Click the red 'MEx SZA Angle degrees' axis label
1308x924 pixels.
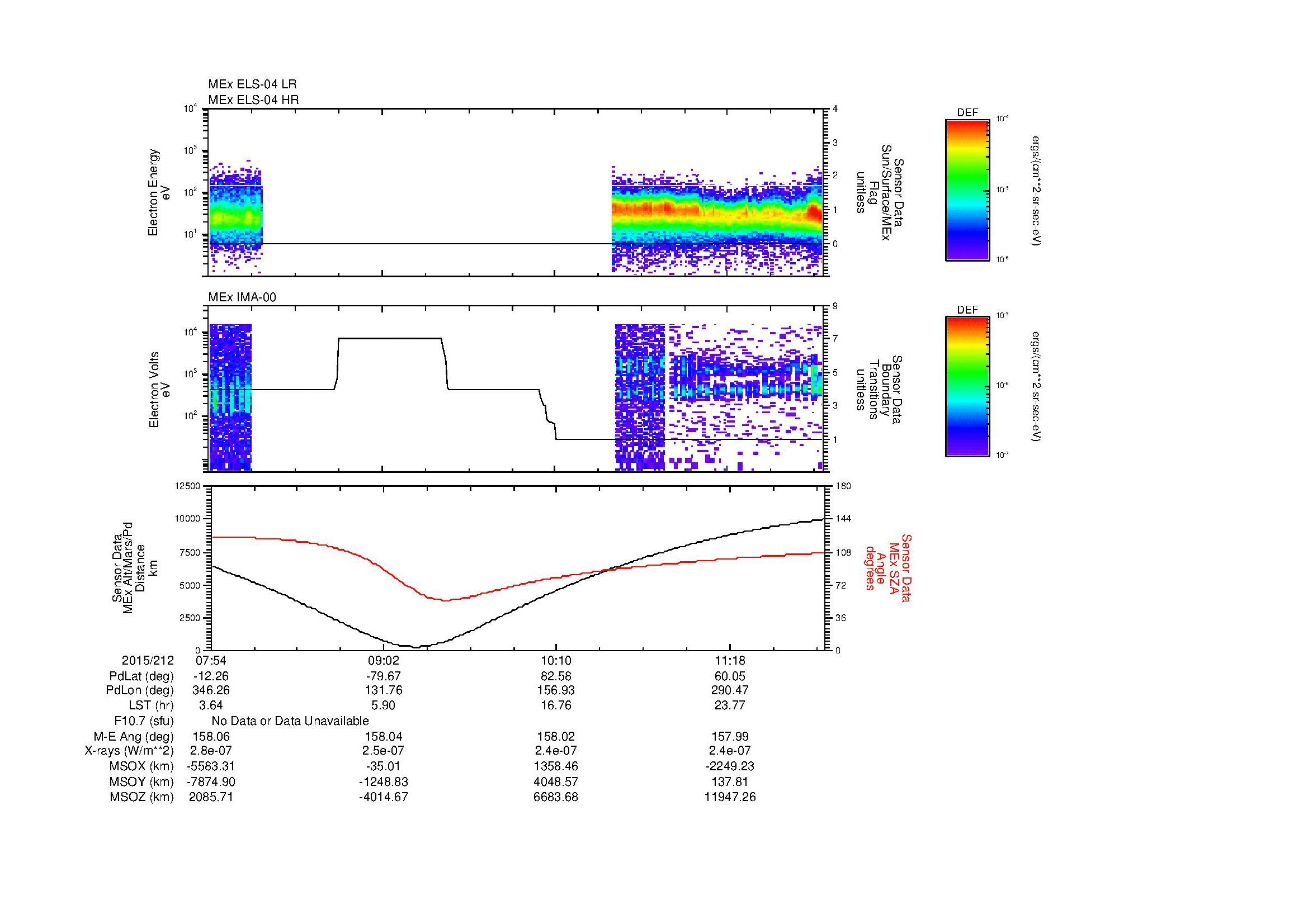pos(889,567)
